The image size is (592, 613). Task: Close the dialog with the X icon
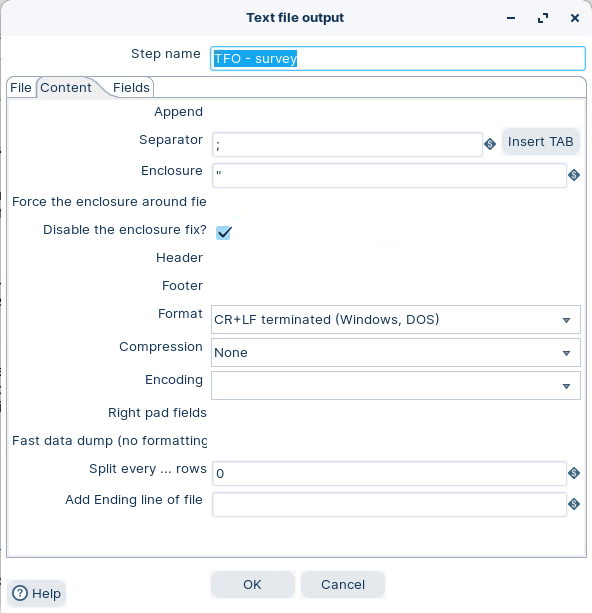(x=575, y=18)
